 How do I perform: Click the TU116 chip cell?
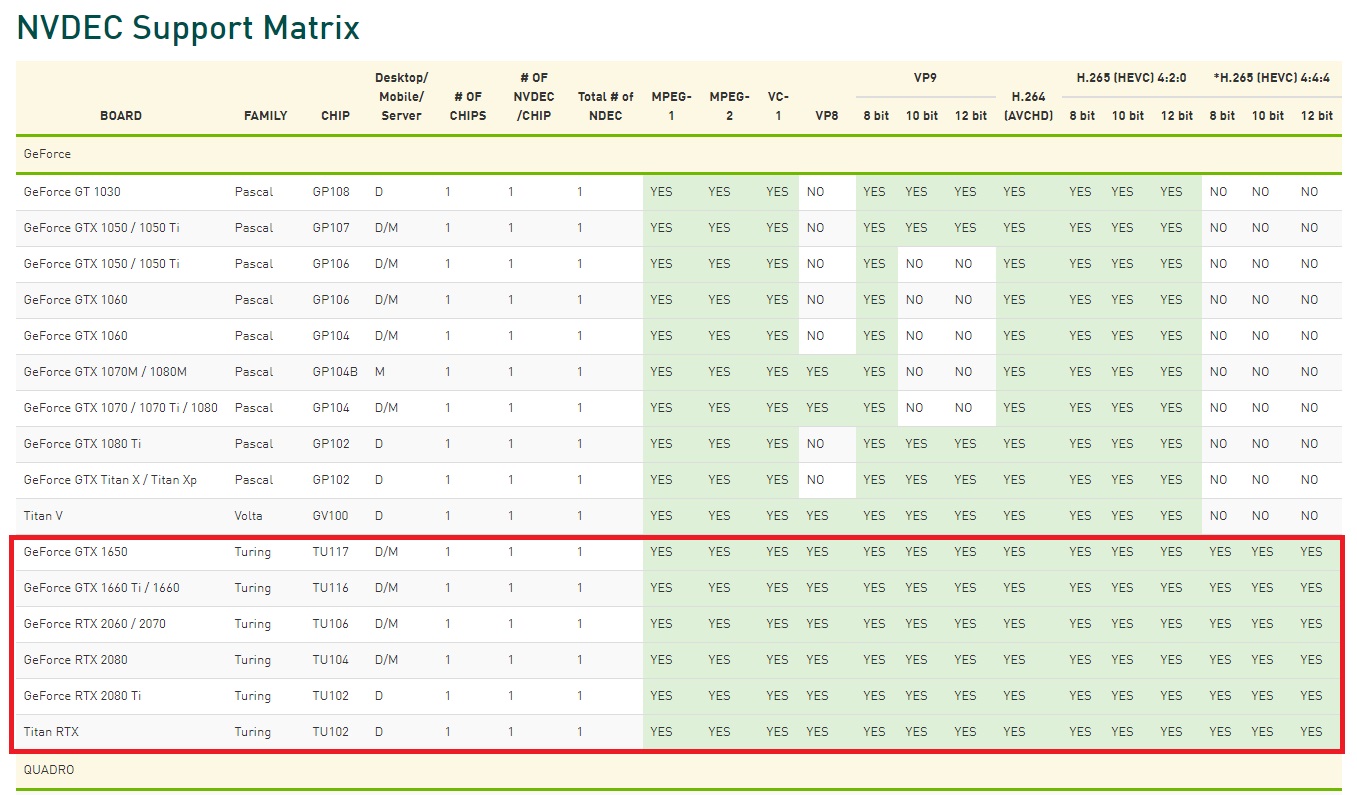[330, 588]
